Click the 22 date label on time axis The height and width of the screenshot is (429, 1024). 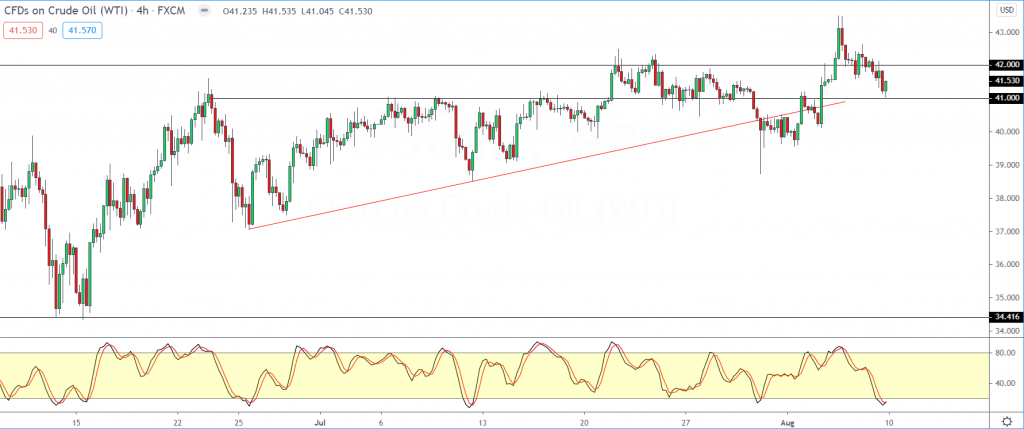177,421
